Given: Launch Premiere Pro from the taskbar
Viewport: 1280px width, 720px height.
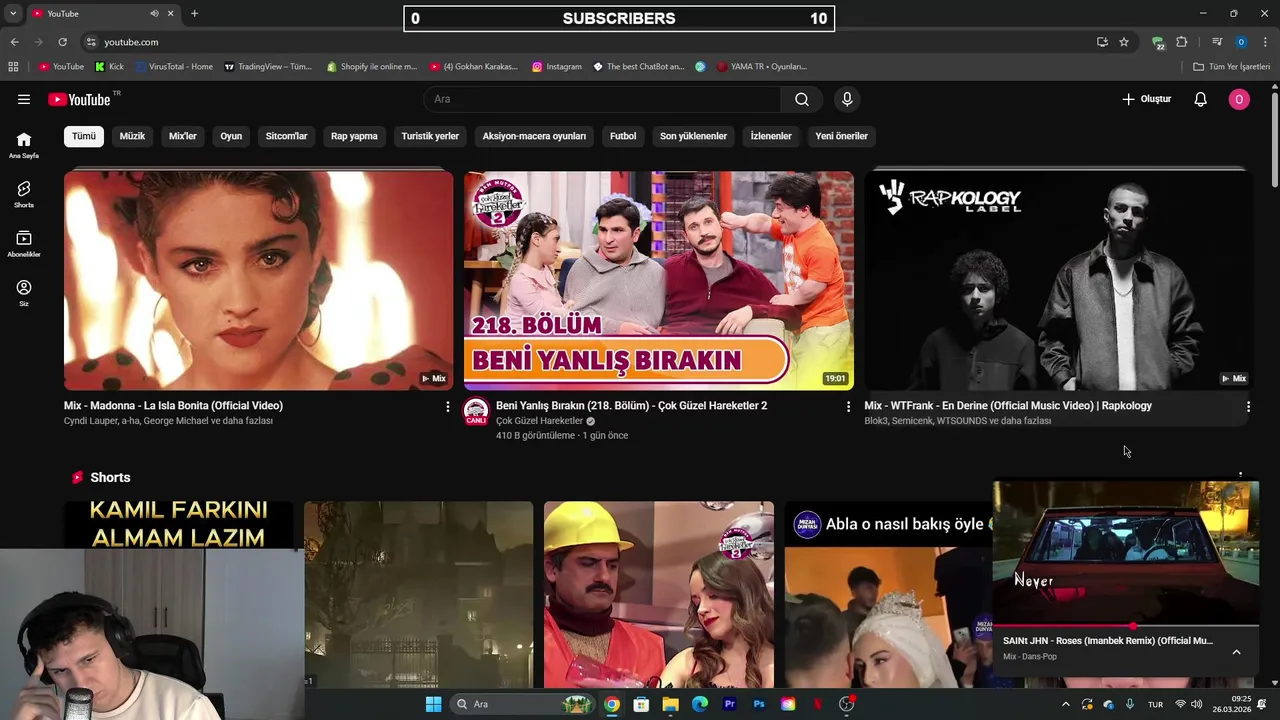Looking at the screenshot, I should pos(729,704).
